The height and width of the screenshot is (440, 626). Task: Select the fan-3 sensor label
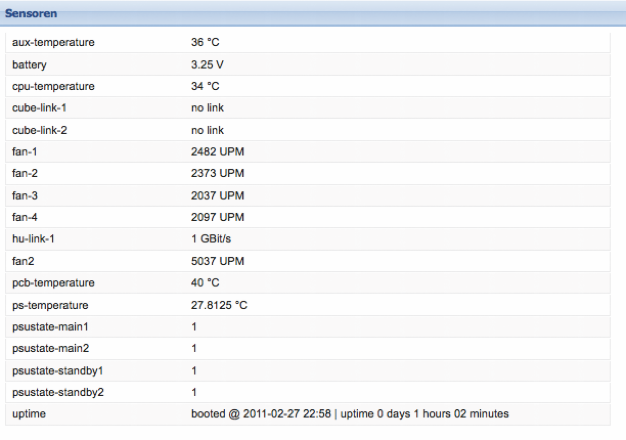coord(24,195)
